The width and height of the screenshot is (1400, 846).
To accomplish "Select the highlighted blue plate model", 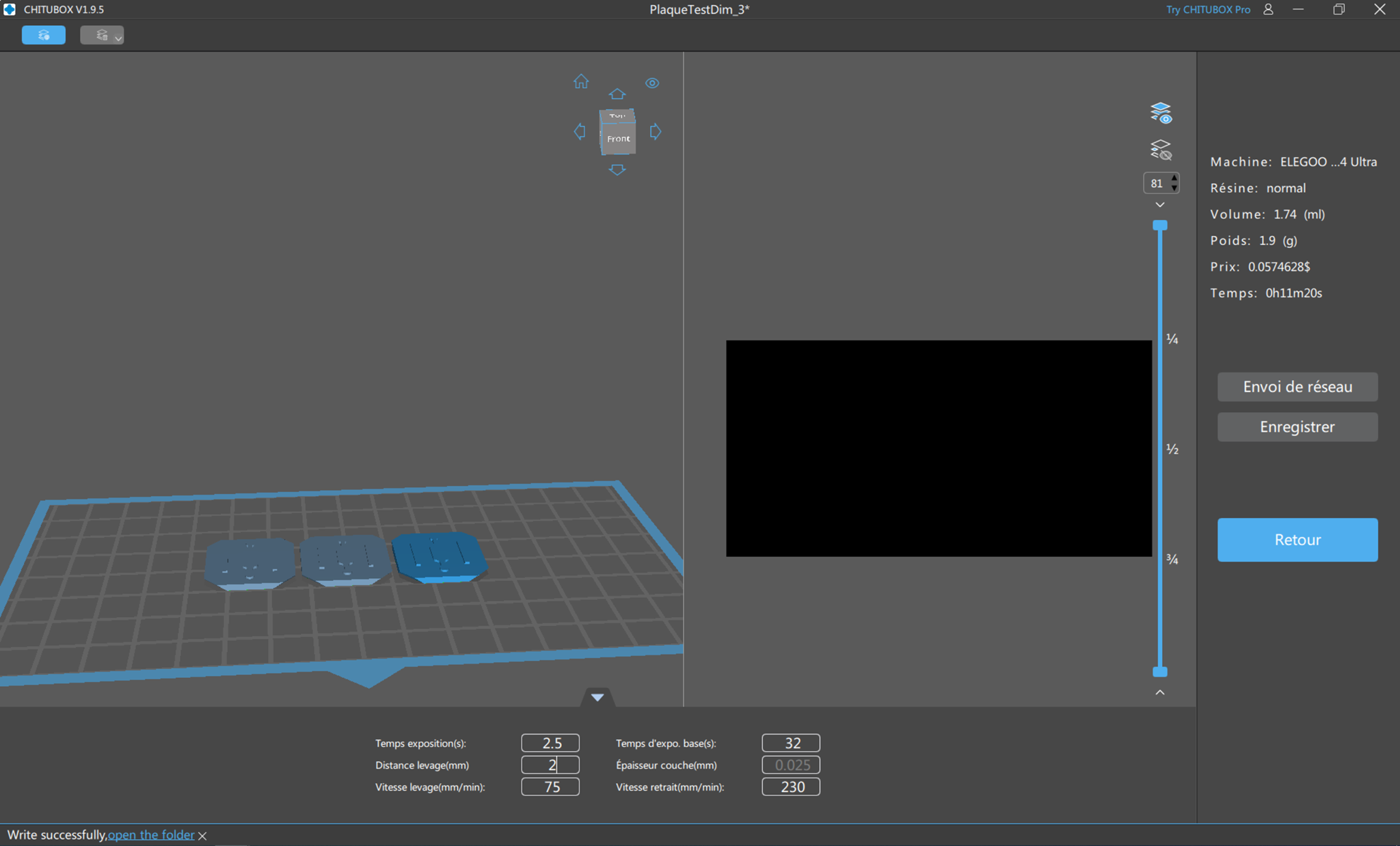I will pos(439,557).
